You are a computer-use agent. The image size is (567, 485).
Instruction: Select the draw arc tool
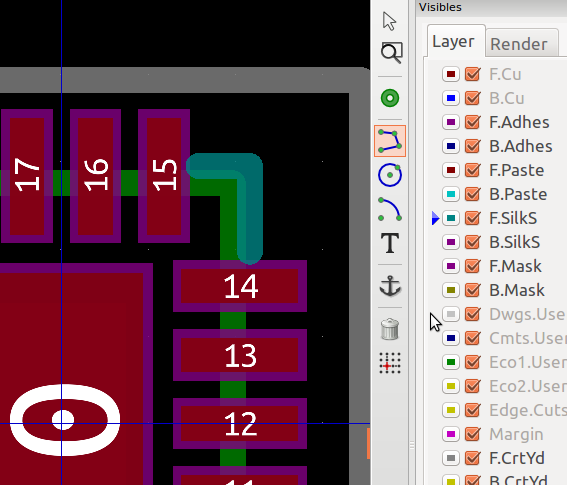(390, 209)
